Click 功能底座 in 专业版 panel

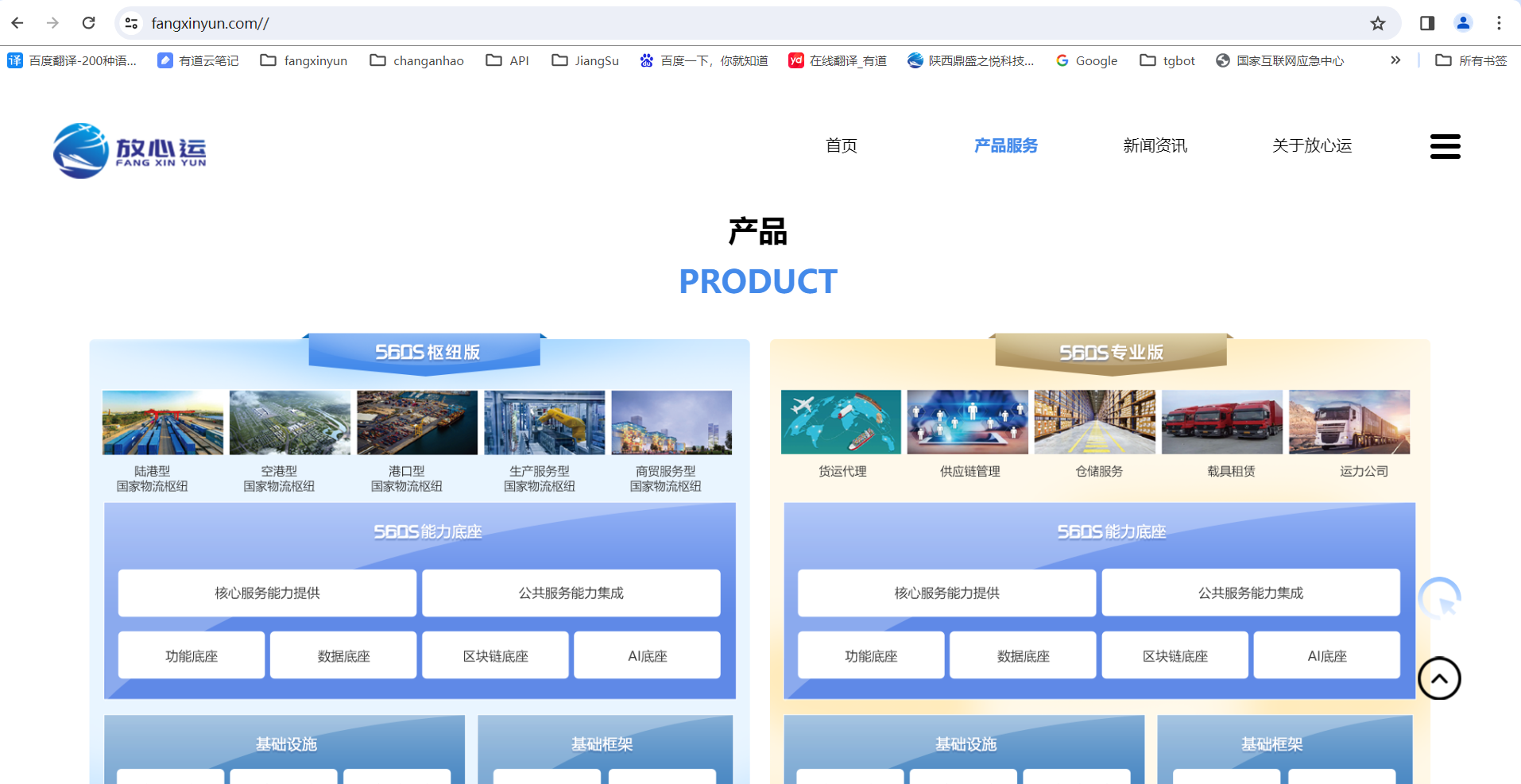[871, 655]
